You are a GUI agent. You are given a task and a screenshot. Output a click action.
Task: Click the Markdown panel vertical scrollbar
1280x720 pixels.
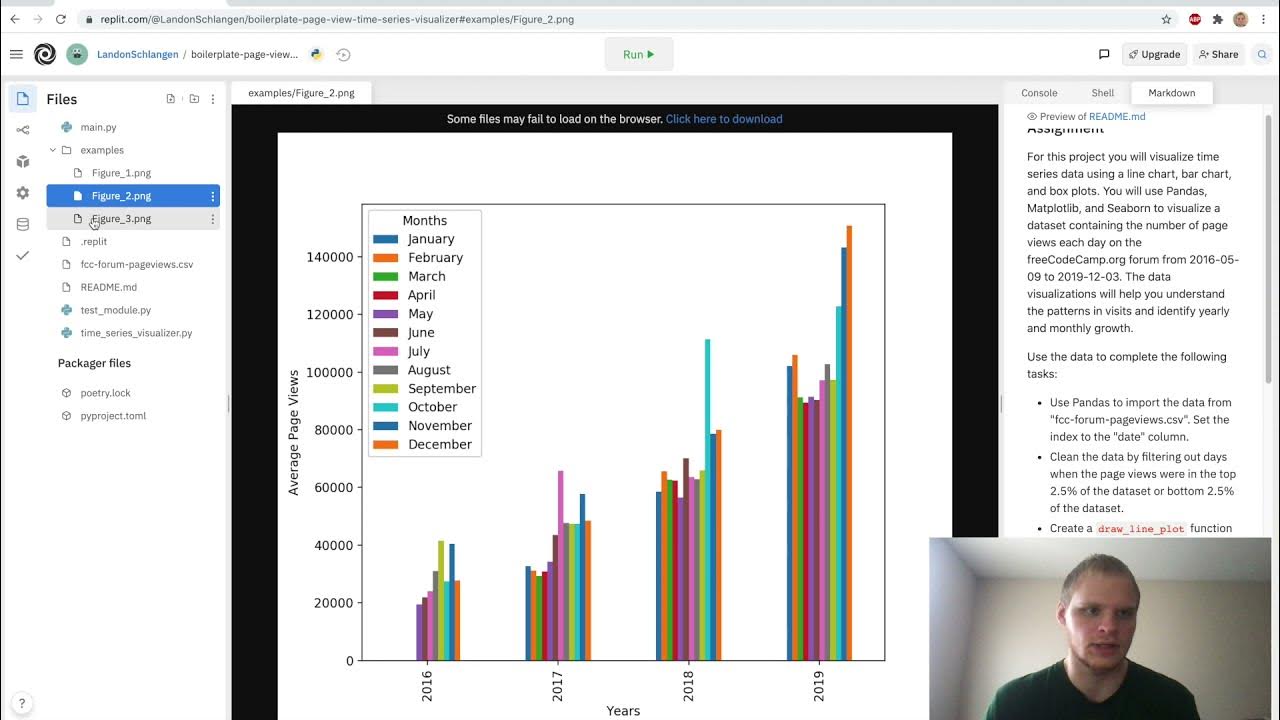[1269, 250]
